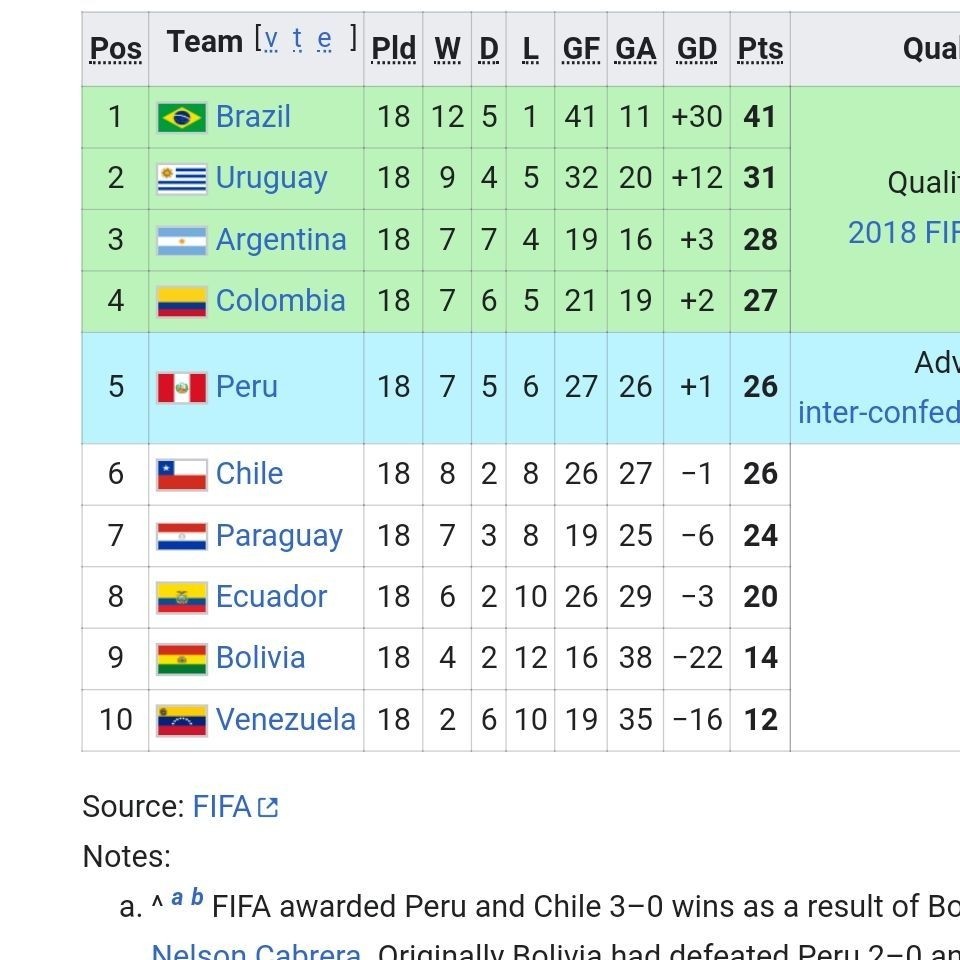Click the GD column header abbreviation

tap(697, 48)
